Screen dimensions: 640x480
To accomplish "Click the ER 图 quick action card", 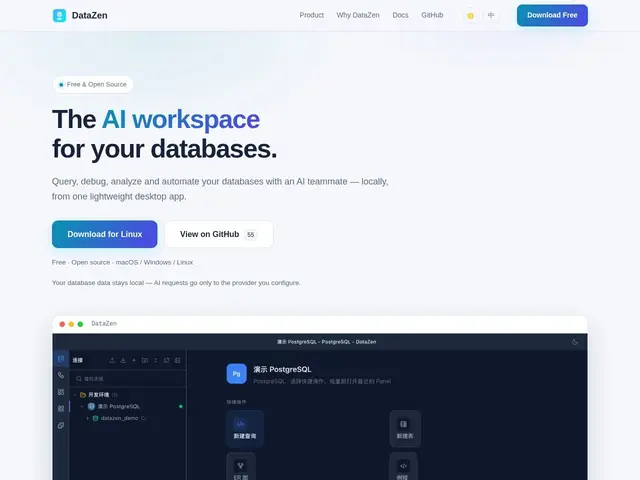I will pos(241,467).
